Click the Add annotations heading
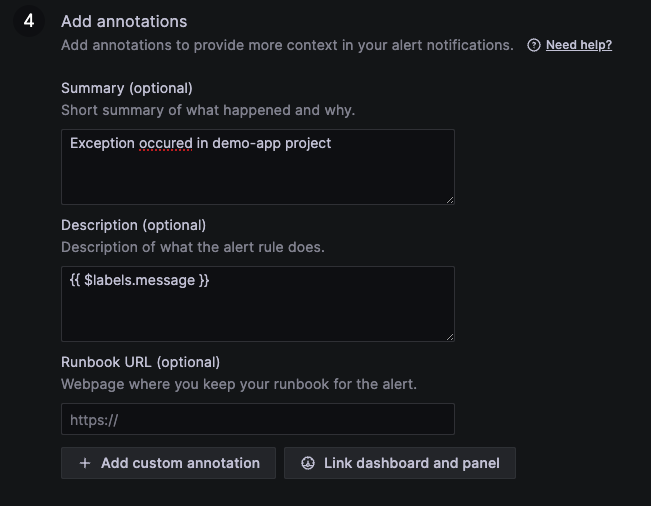The image size is (651, 506). [x=124, y=21]
